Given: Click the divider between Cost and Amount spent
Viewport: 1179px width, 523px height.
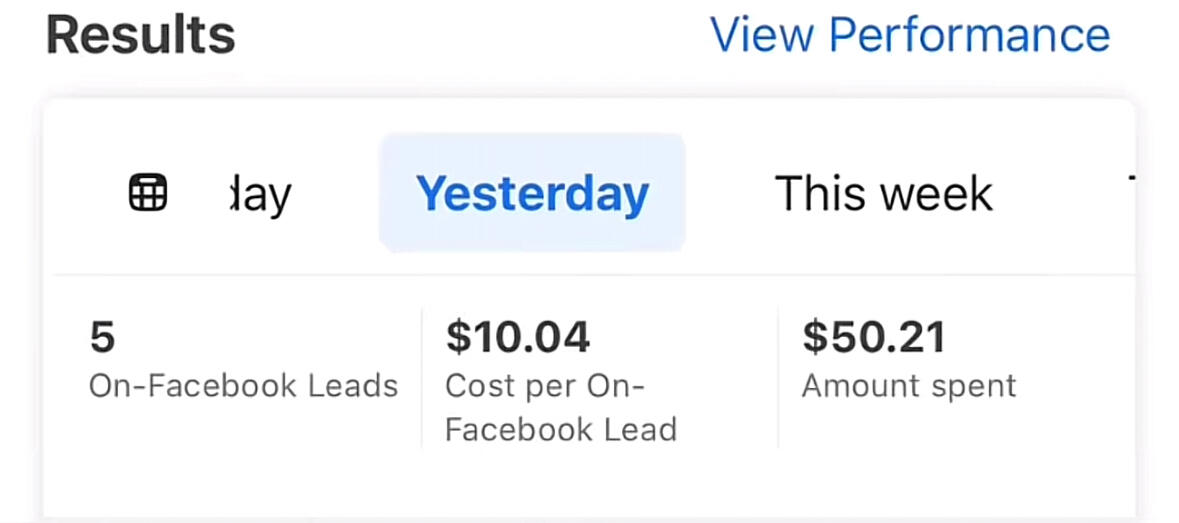Looking at the screenshot, I should pos(778,378).
